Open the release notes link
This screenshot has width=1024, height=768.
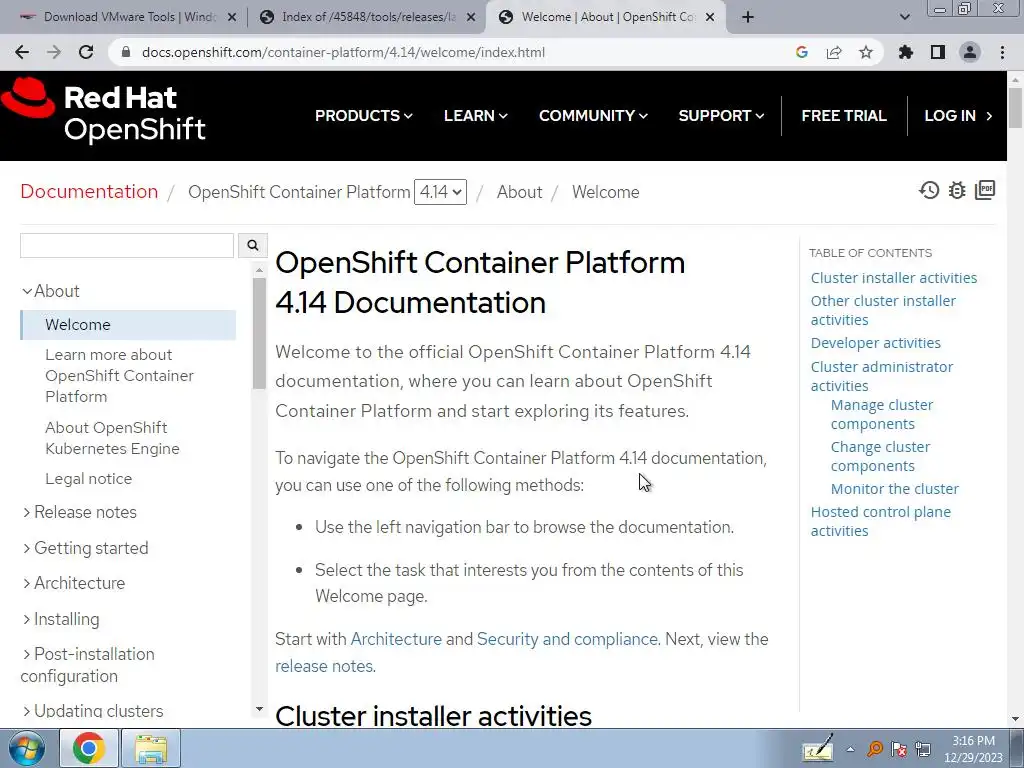point(324,666)
